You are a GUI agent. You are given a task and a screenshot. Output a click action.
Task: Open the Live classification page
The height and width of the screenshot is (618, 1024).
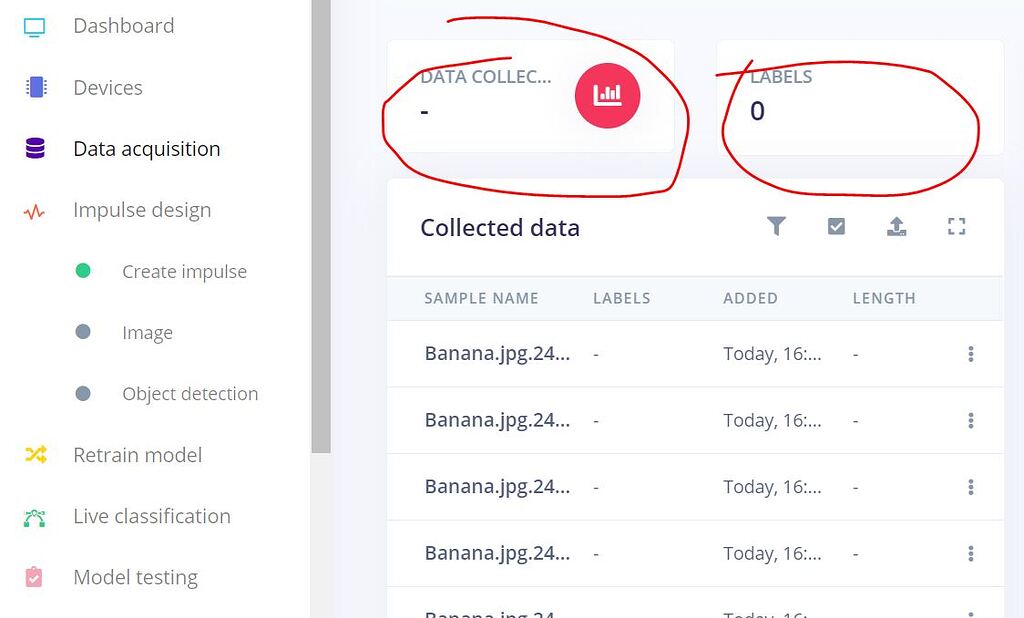152,516
